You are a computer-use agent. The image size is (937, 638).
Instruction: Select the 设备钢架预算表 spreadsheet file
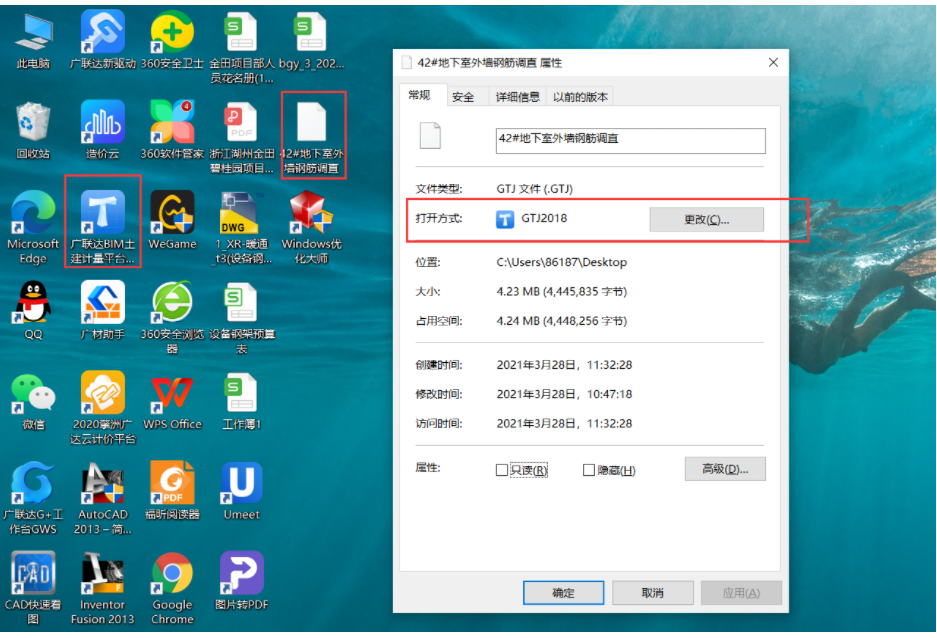[x=241, y=318]
